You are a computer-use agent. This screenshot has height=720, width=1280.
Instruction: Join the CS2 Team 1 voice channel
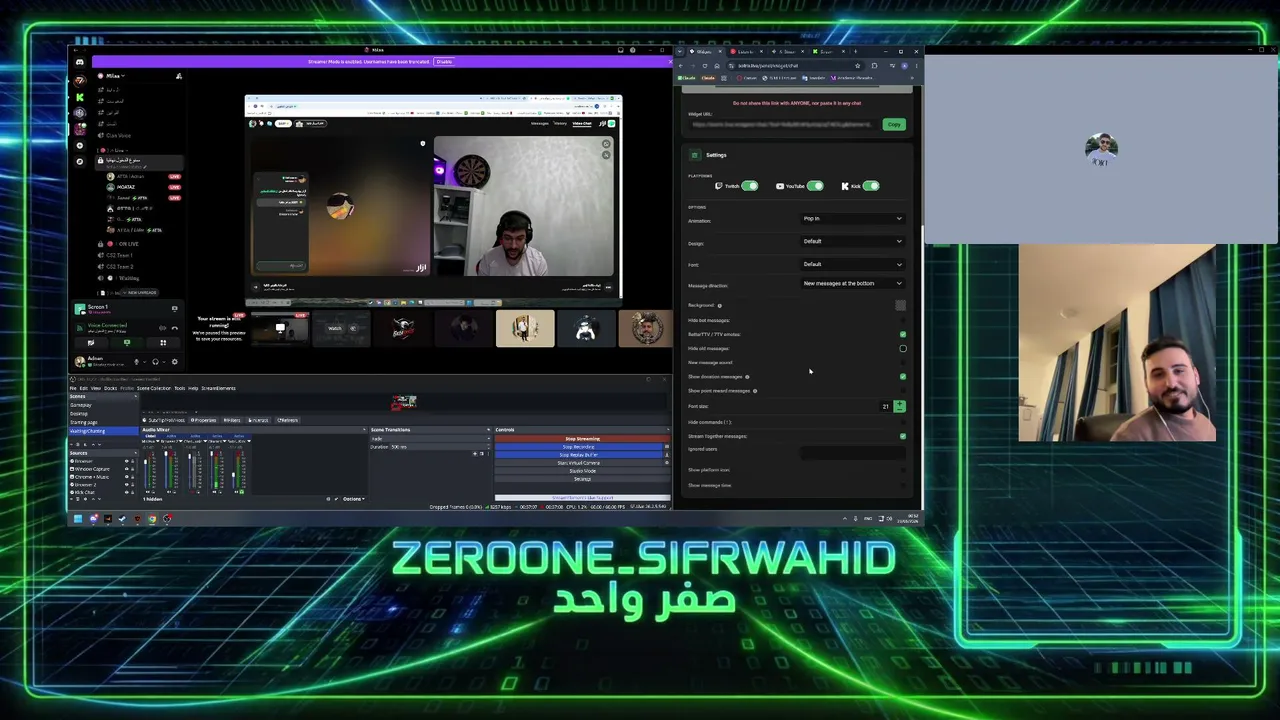tap(115, 255)
